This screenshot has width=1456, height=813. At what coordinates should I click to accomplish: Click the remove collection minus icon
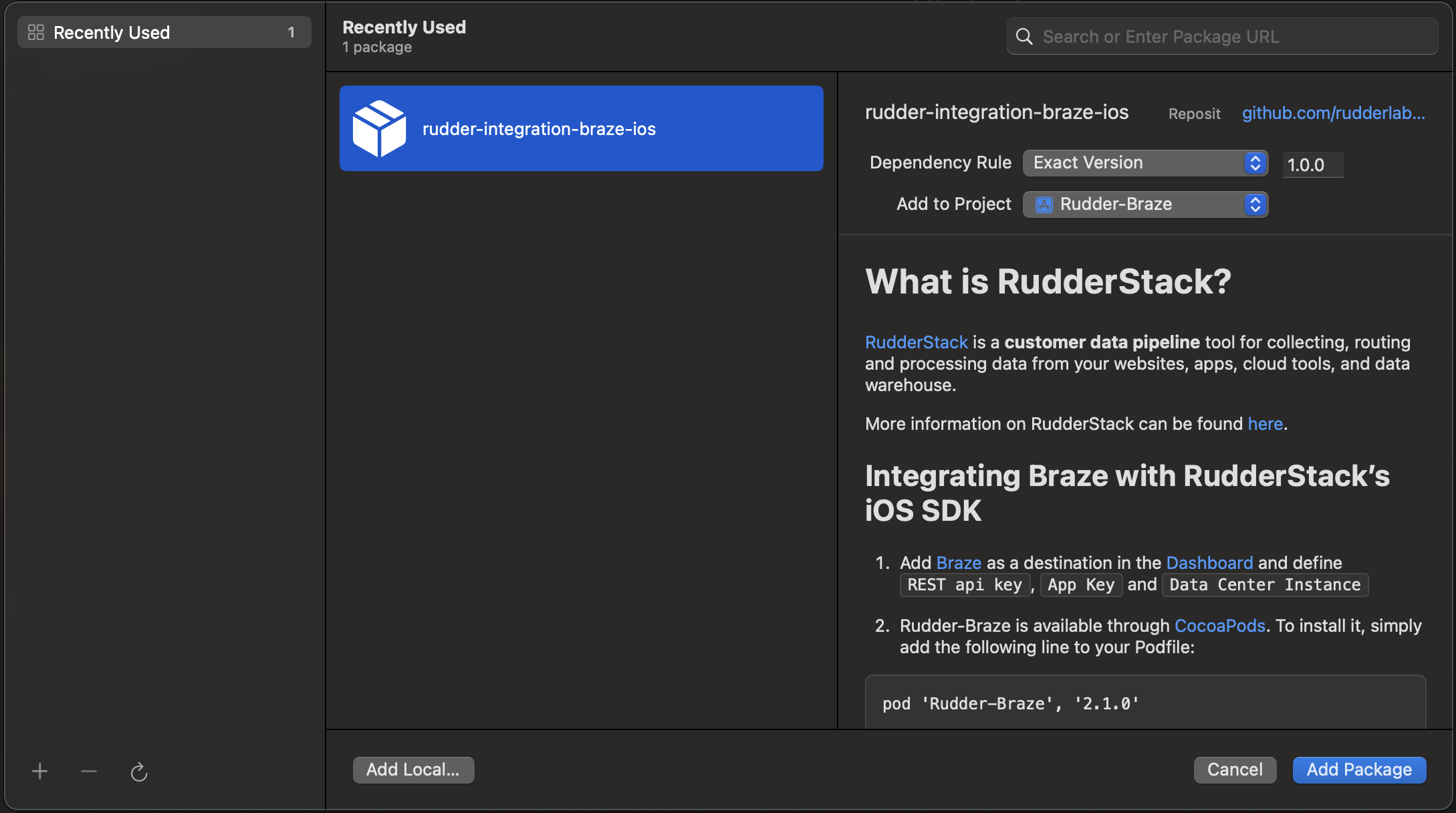(89, 772)
